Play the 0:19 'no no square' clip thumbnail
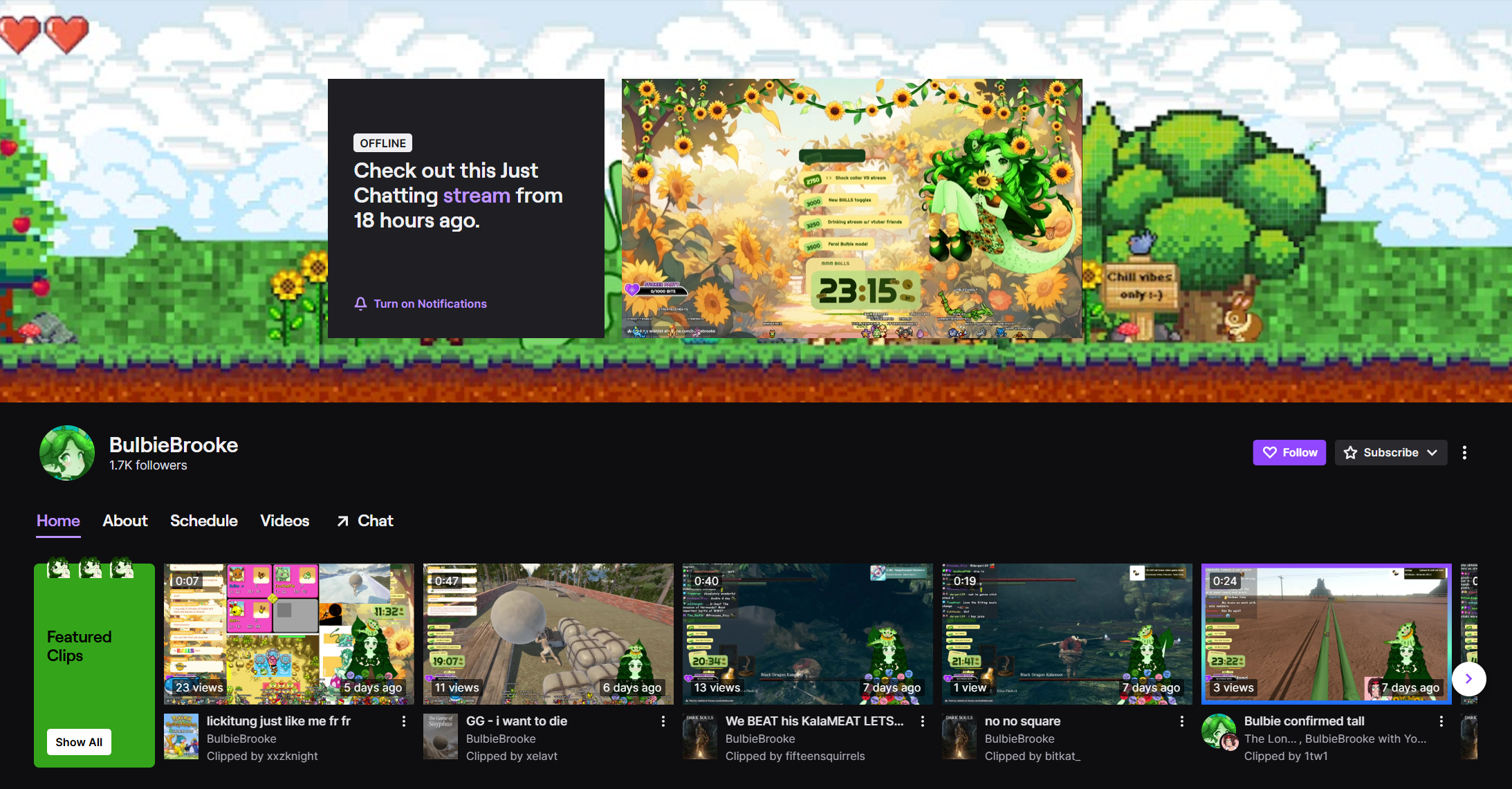1512x789 pixels. coord(1067,634)
